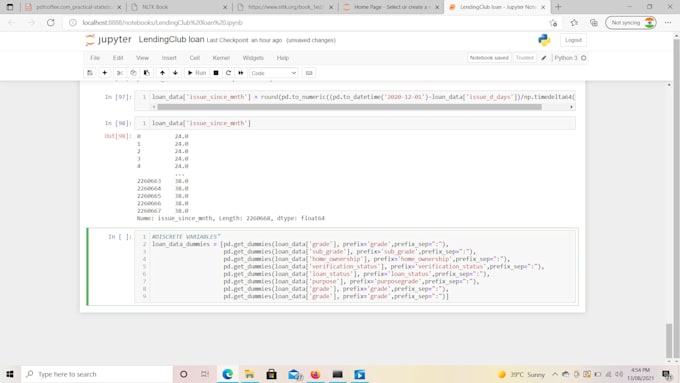Image resolution: width=680 pixels, height=383 pixels.
Task: Open the Insert menu
Action: point(169,58)
